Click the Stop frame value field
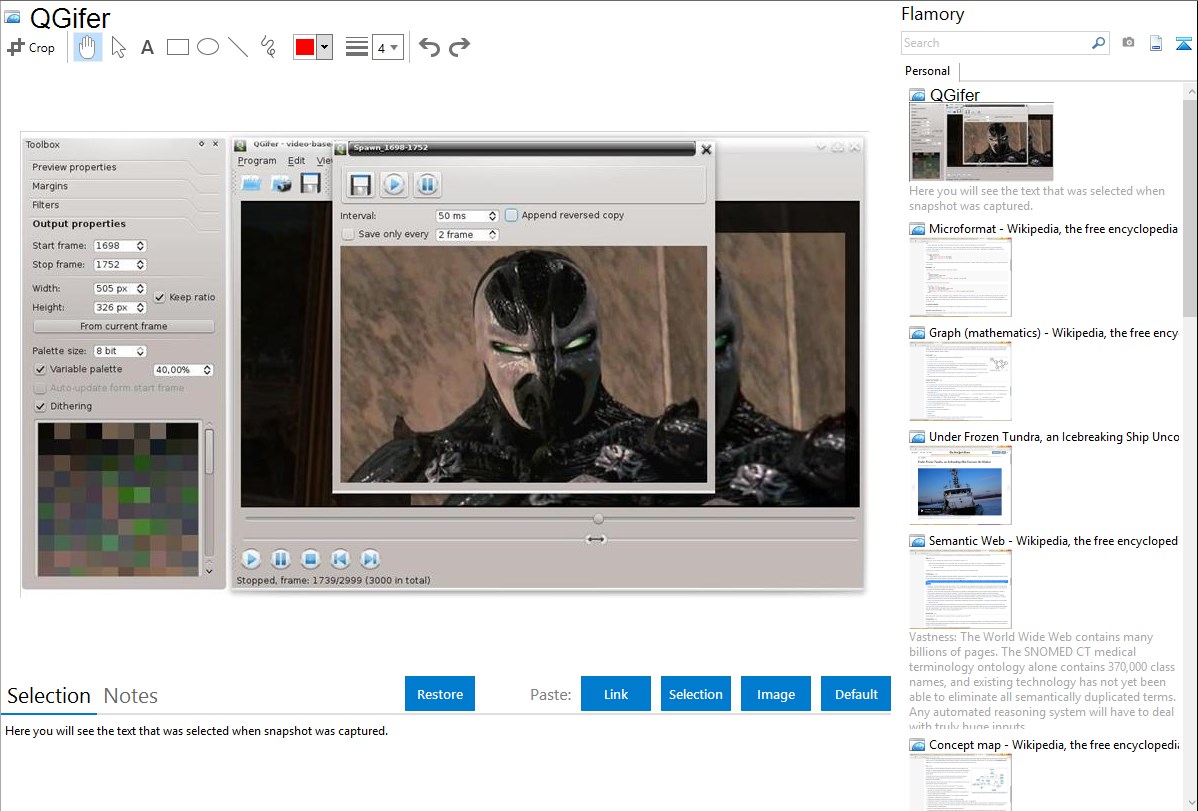 [x=114, y=264]
